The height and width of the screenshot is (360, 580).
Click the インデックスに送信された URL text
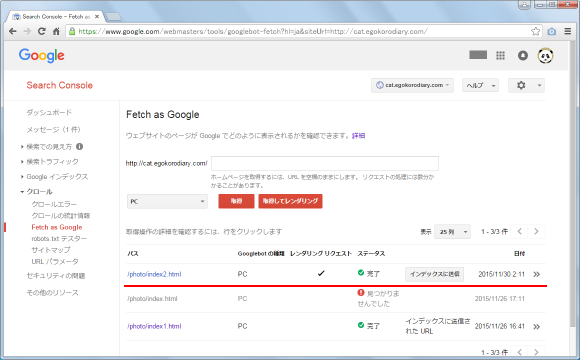pyautogui.click(x=438, y=326)
